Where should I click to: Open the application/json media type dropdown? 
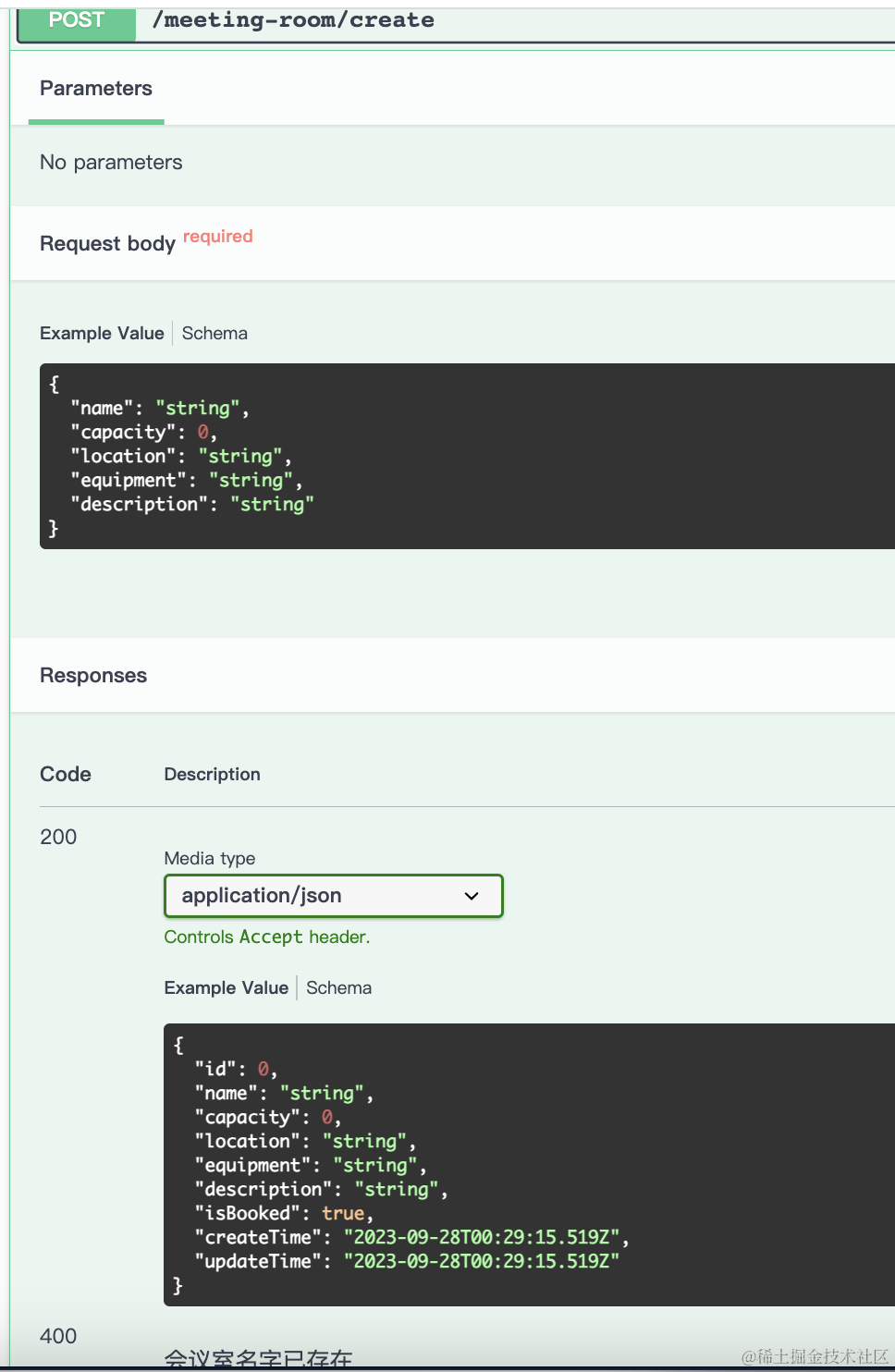click(333, 896)
